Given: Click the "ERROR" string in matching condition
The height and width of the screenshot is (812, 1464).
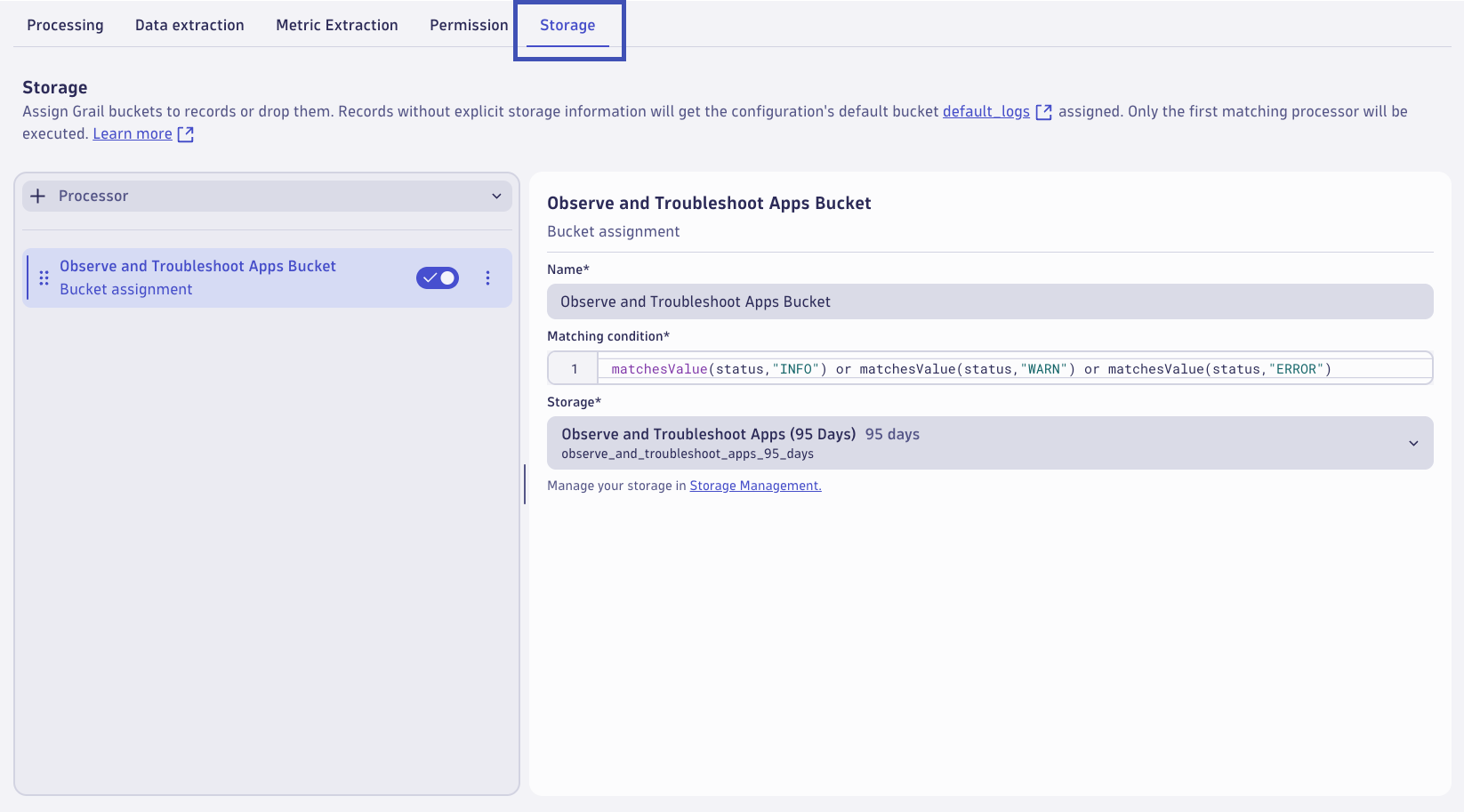Looking at the screenshot, I should 1296,369.
